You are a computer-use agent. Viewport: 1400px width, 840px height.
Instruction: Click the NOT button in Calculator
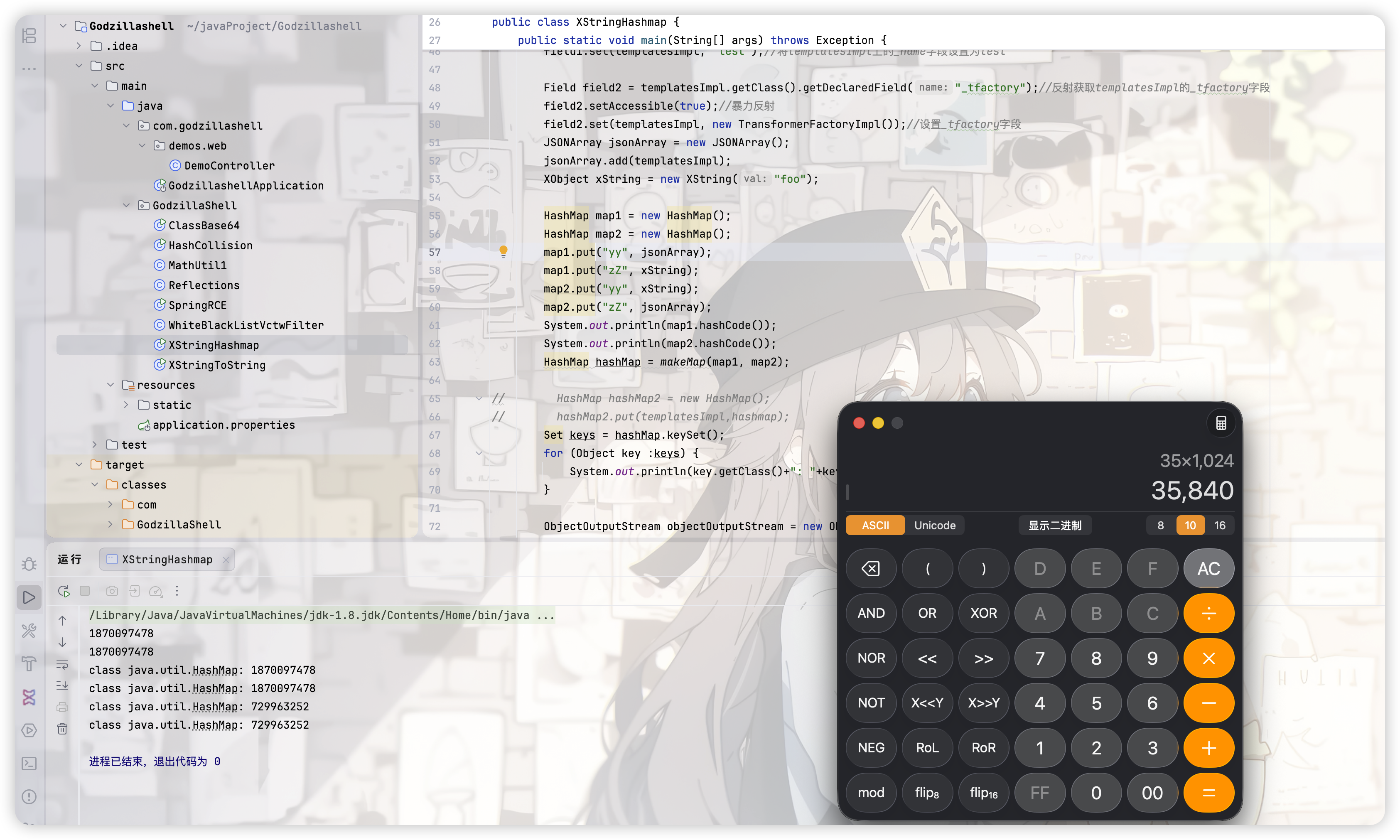pyautogui.click(x=870, y=703)
